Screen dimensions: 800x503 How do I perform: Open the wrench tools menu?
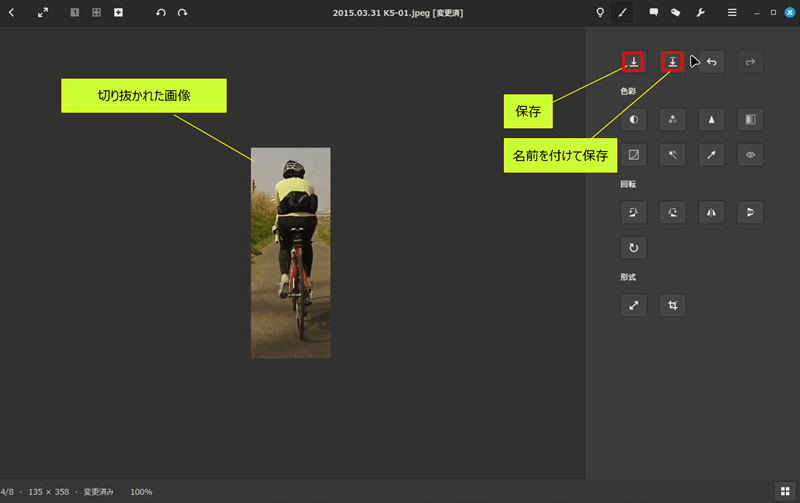(x=701, y=12)
